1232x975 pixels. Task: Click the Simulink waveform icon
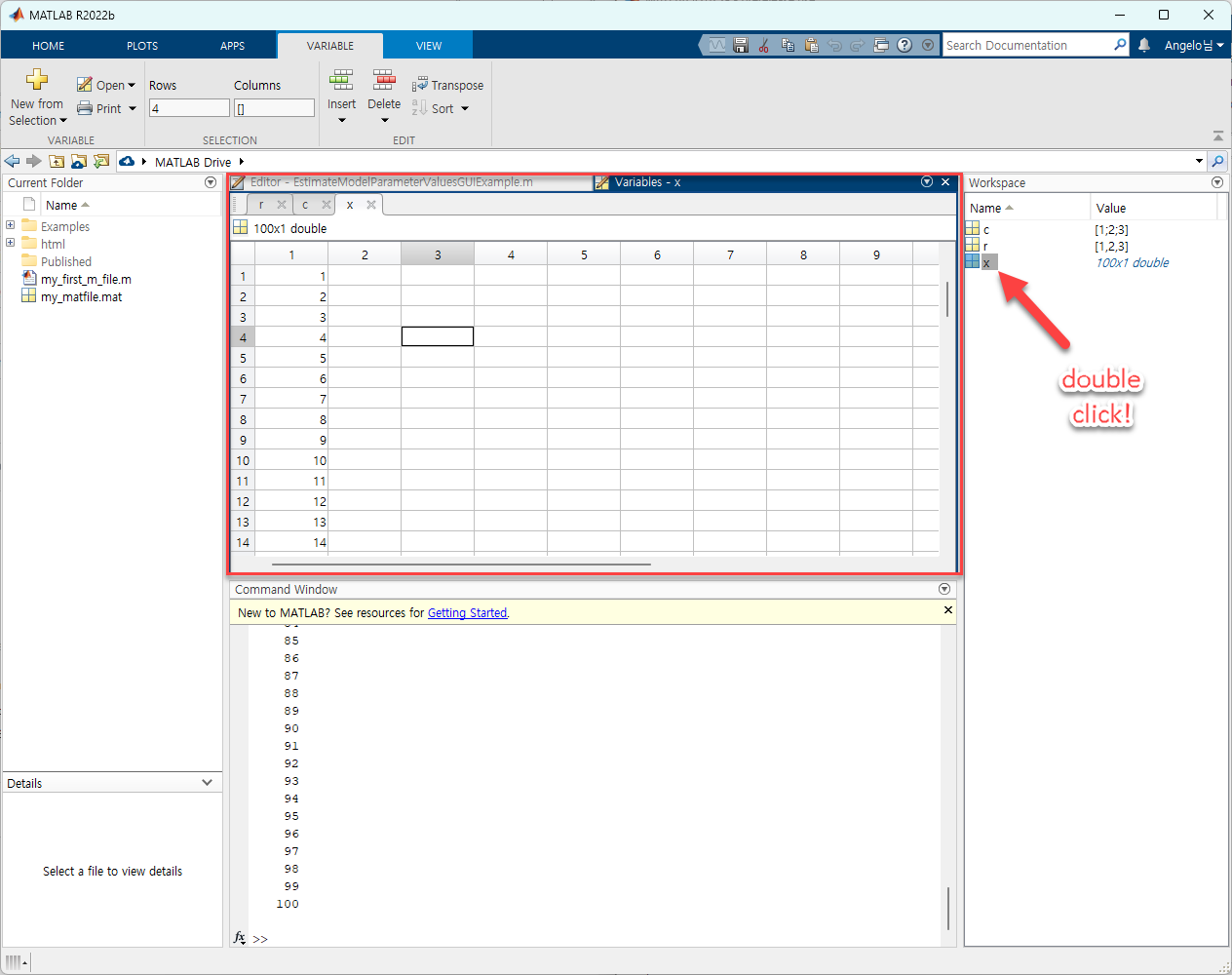tap(717, 45)
